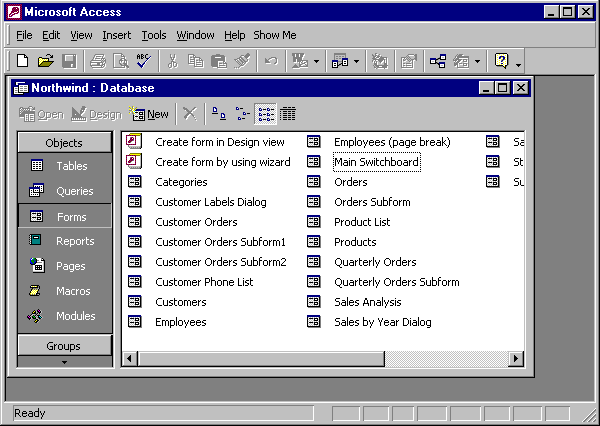Select Tables in the Objects bar
The height and width of the screenshot is (426, 600).
(64, 166)
